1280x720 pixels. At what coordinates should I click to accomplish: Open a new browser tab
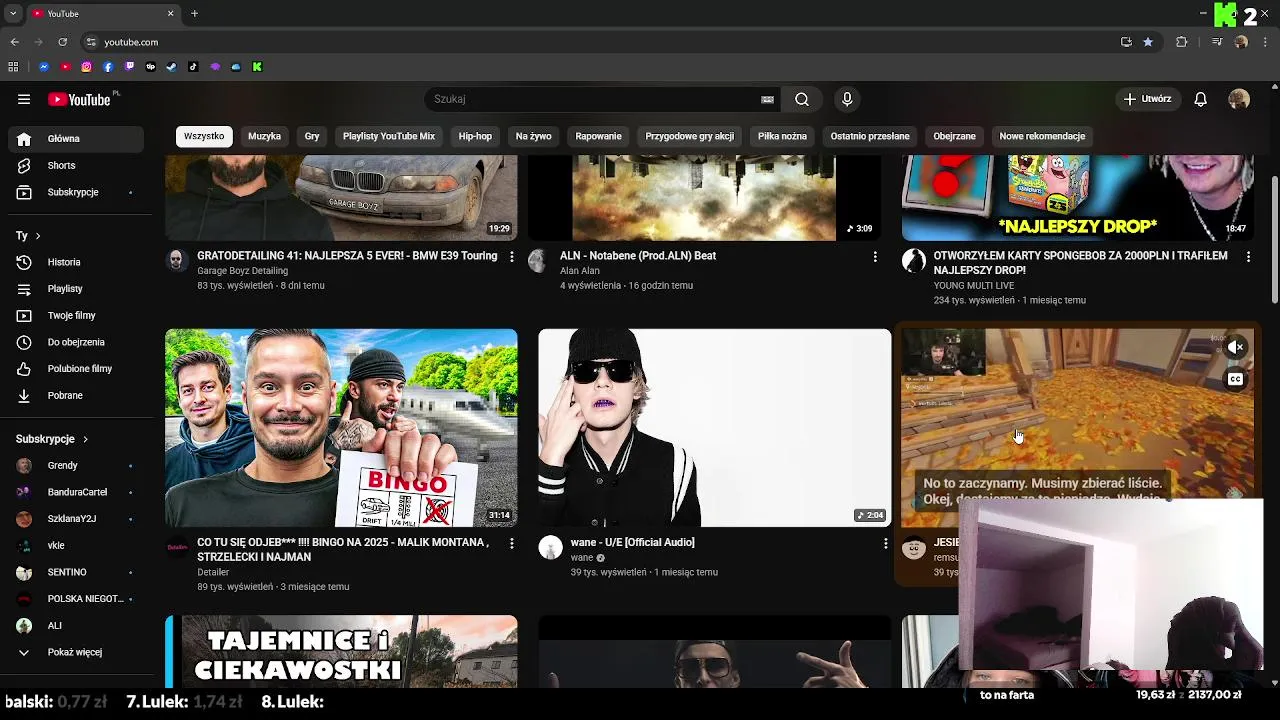click(x=194, y=14)
